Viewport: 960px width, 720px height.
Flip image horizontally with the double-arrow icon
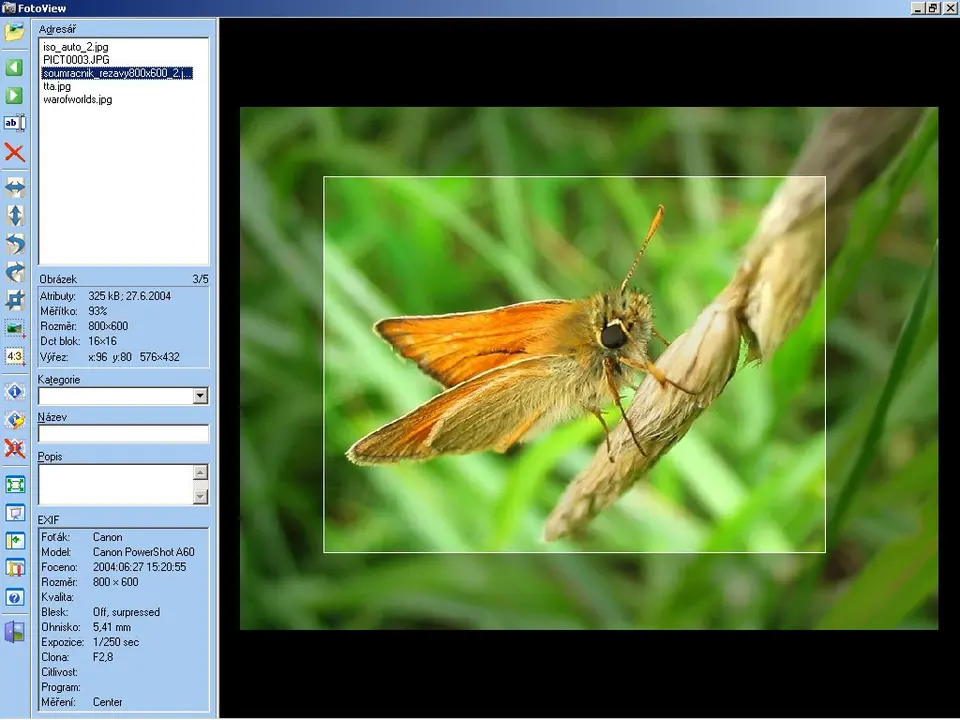14,187
